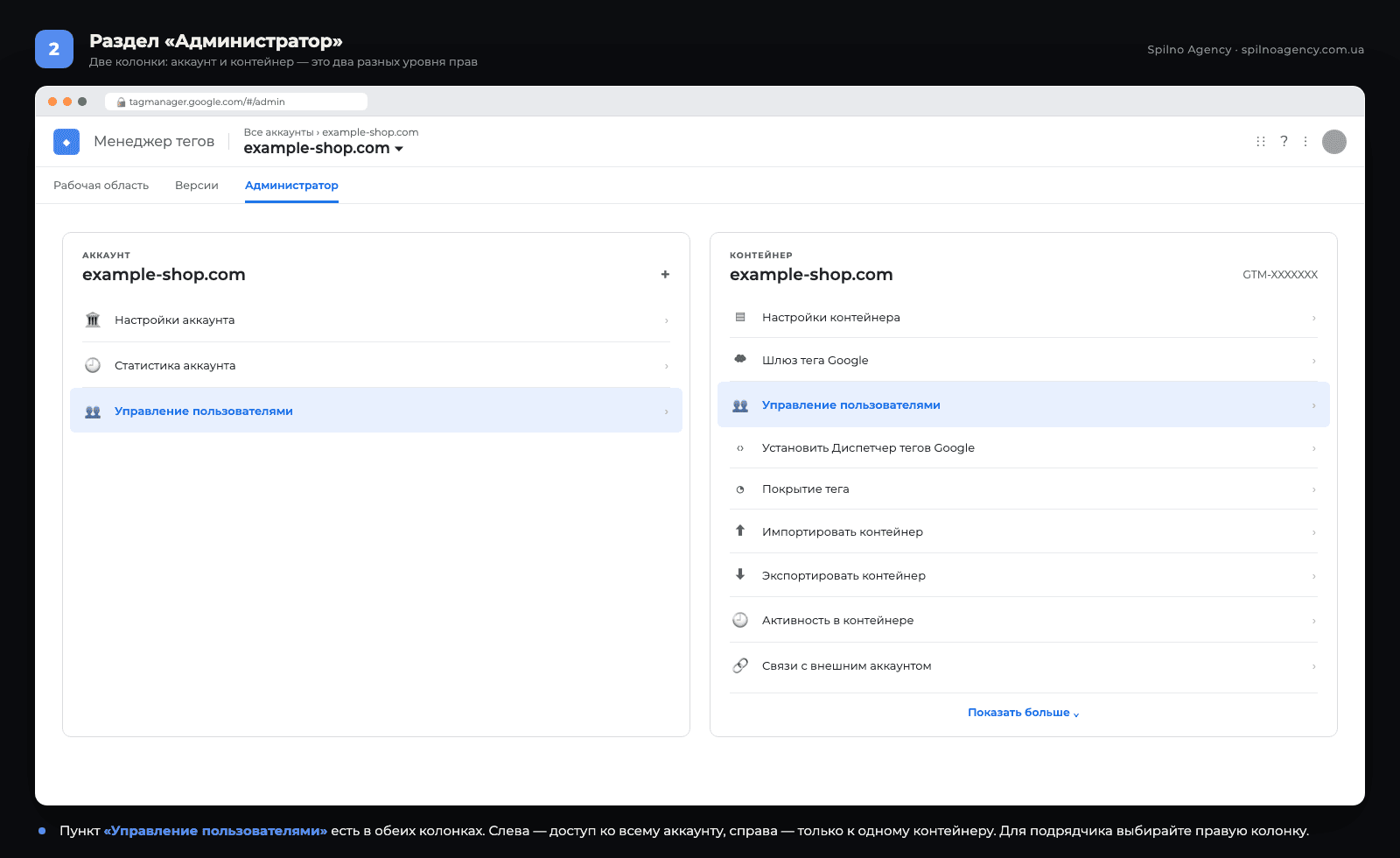Open Связи с внешним аккаунтом

(1024, 665)
